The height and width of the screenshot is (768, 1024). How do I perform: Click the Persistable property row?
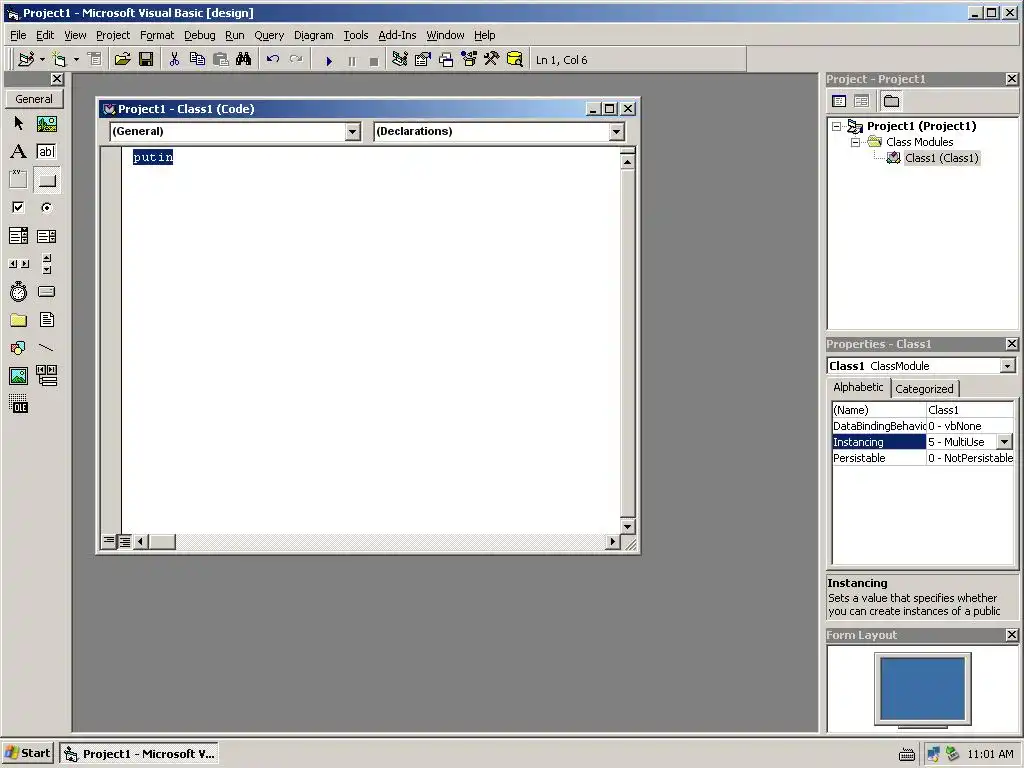(923, 458)
